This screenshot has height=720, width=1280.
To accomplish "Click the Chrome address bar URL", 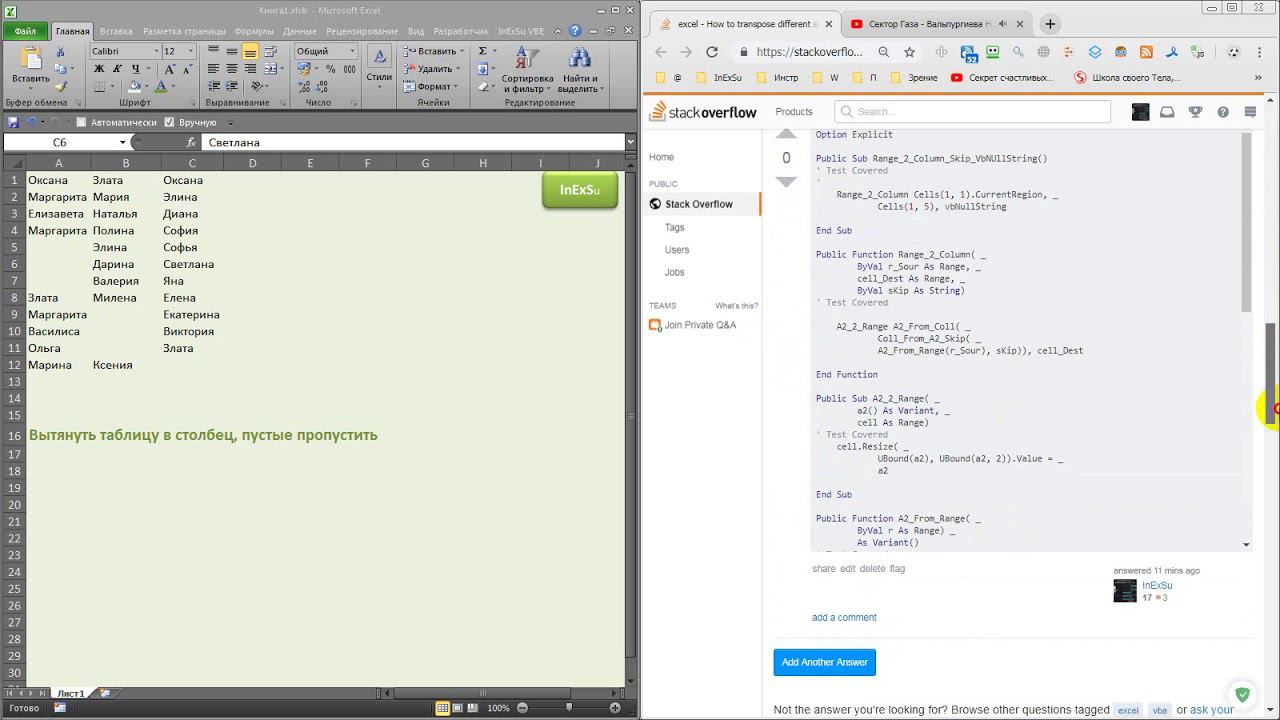I will point(808,52).
